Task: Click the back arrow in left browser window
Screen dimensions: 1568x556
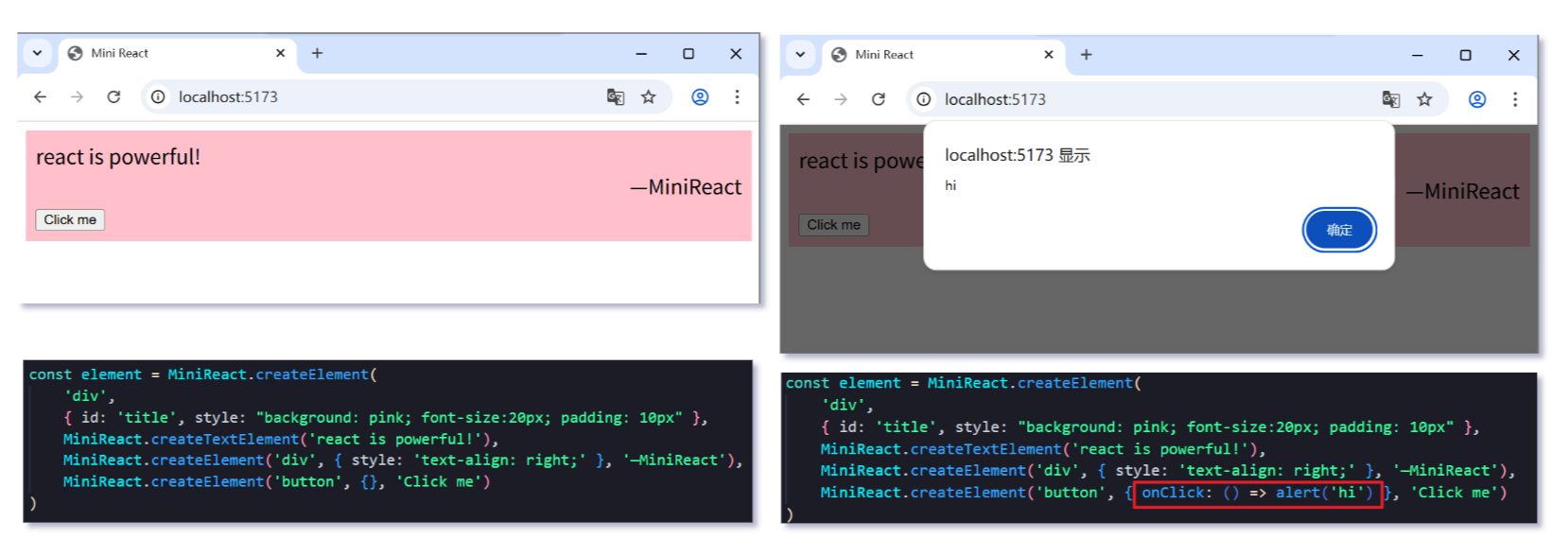Action: (40, 96)
